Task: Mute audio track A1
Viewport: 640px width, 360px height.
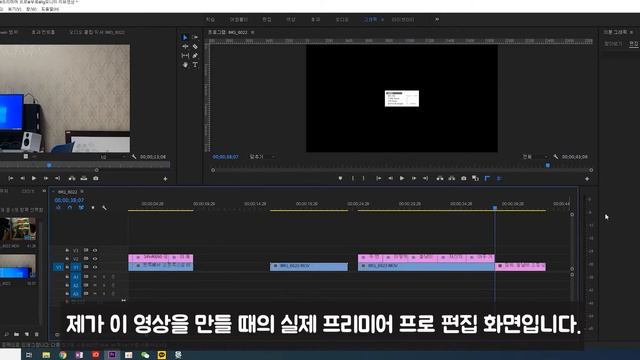Action: pos(95,277)
